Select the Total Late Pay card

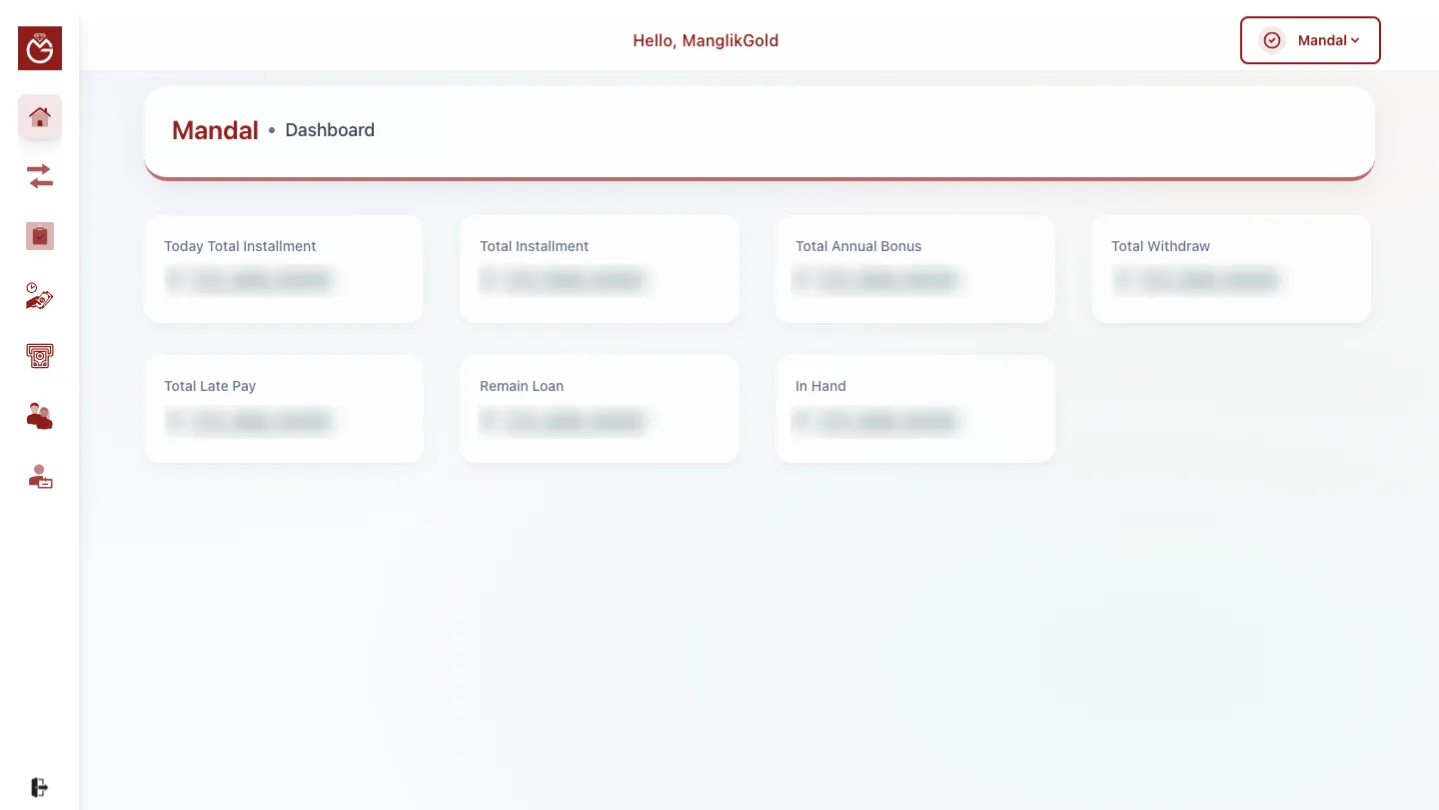pyautogui.click(x=284, y=409)
